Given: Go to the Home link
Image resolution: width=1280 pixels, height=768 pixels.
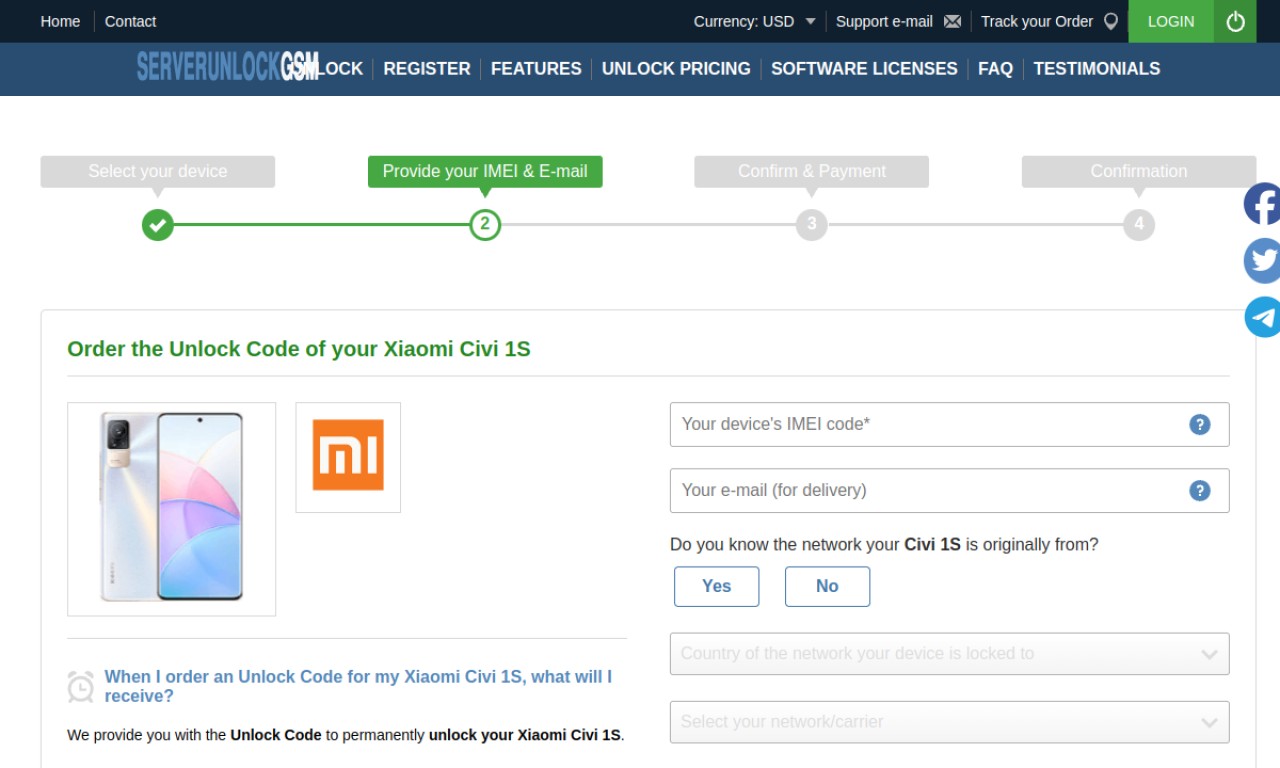Looking at the screenshot, I should pos(60,21).
